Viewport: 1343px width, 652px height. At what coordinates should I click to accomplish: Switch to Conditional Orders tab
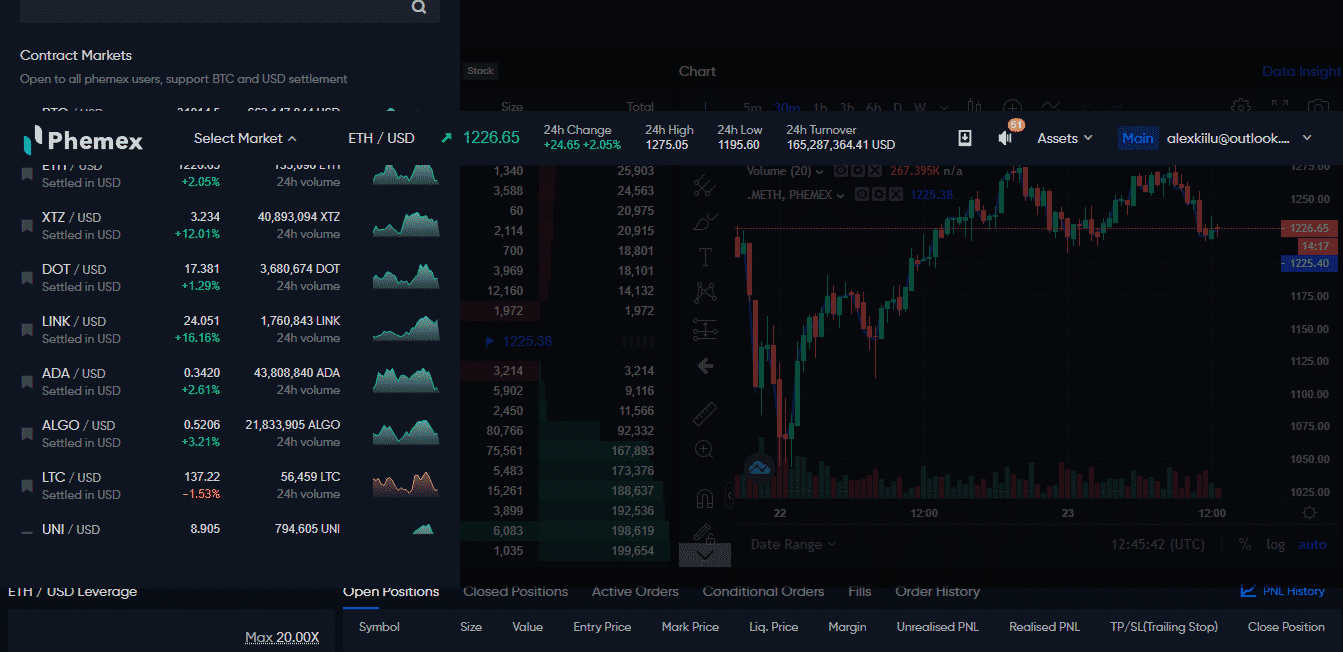click(763, 591)
